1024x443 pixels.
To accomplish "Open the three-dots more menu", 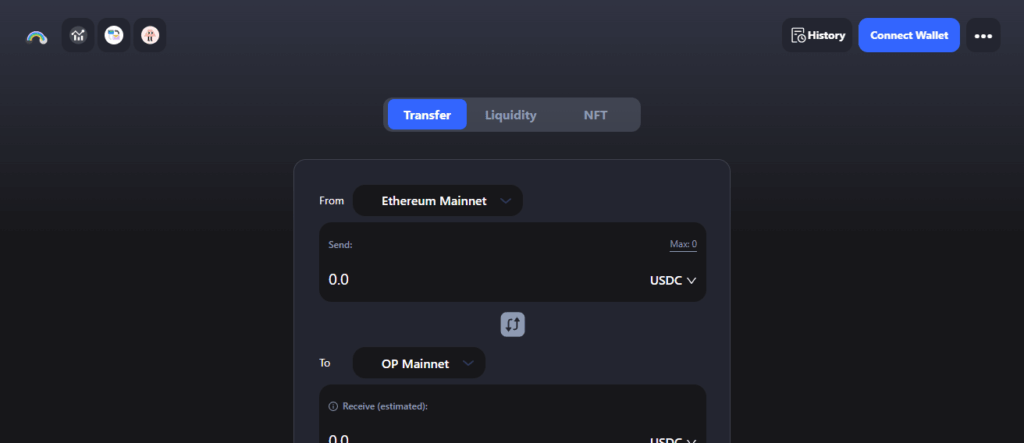I will [x=983, y=36].
